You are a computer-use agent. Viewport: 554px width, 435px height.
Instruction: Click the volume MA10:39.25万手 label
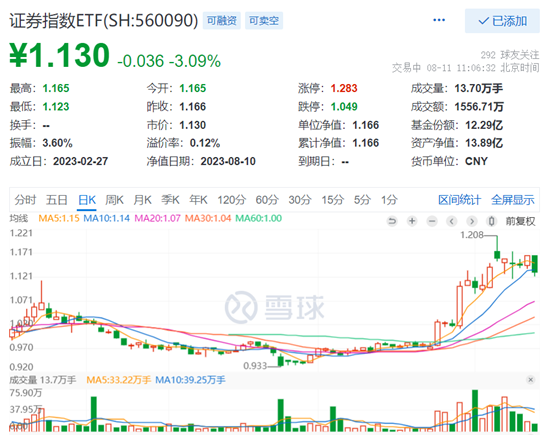point(190,380)
